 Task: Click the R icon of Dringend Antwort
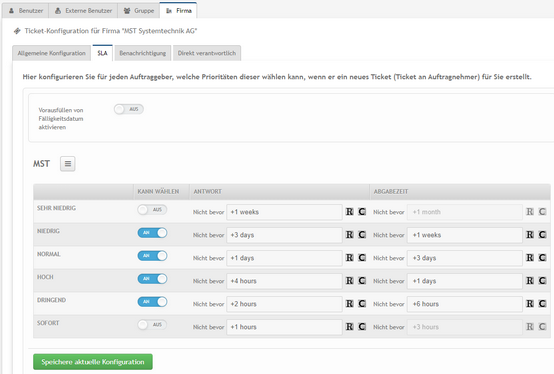(349, 303)
